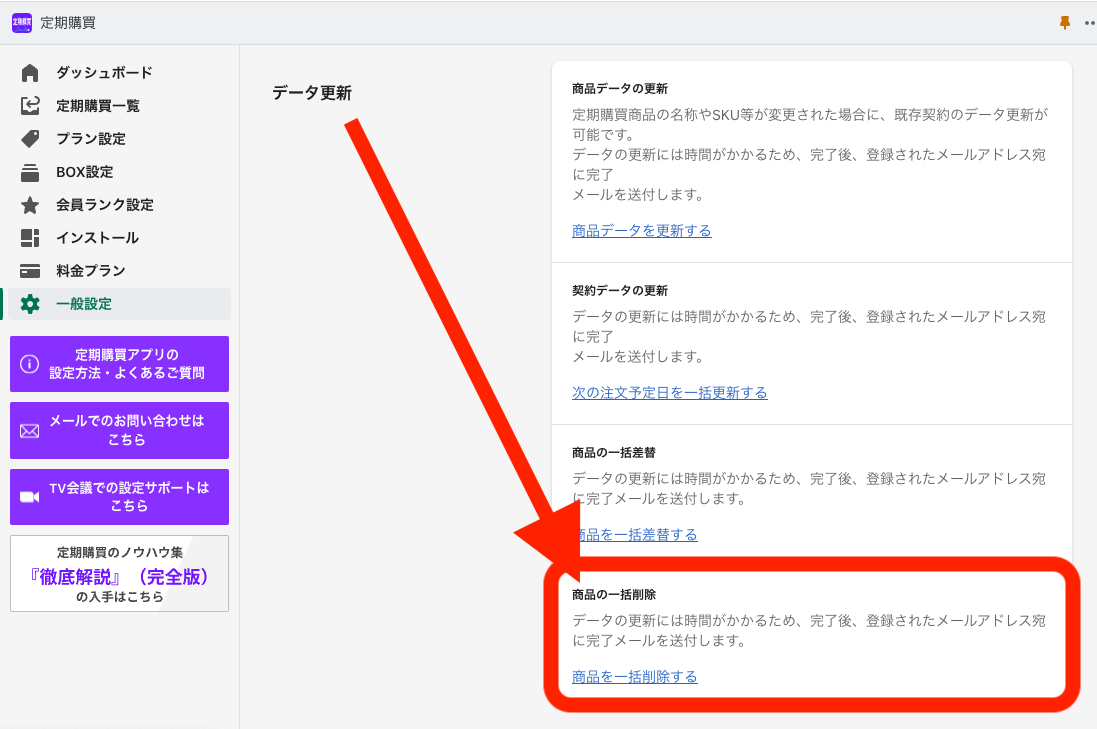Click the ダッシュボード home icon
The image size is (1097, 729).
pyautogui.click(x=30, y=73)
